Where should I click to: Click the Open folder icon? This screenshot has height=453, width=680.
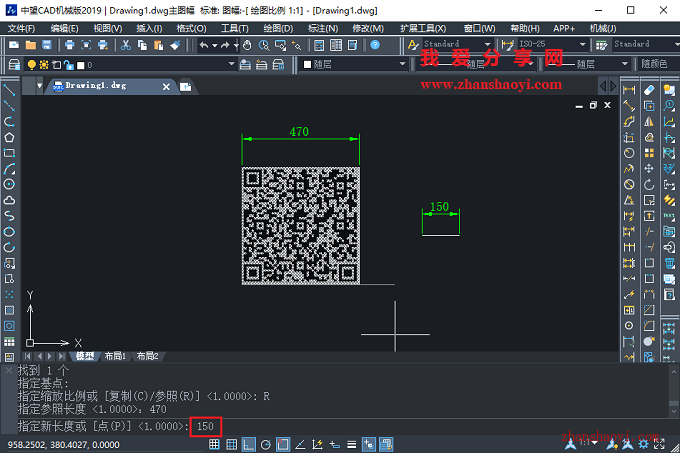click(x=30, y=45)
